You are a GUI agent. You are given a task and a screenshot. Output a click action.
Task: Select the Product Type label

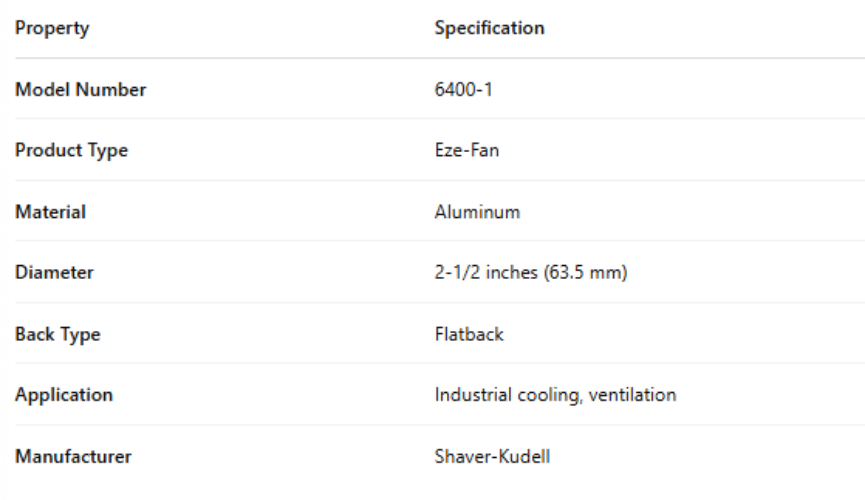pyautogui.click(x=71, y=151)
